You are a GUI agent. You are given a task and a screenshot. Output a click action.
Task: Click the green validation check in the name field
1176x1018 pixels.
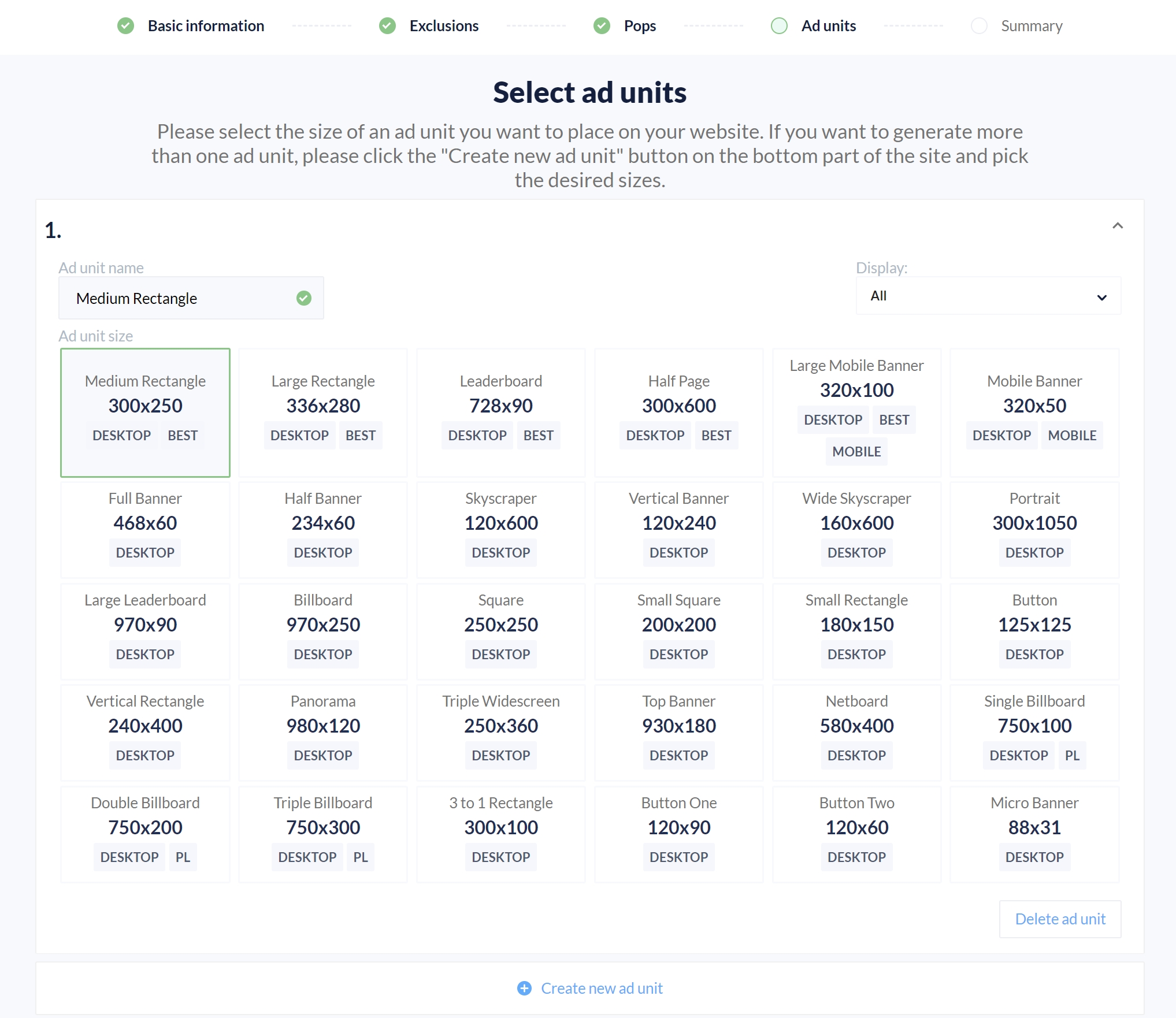(304, 298)
